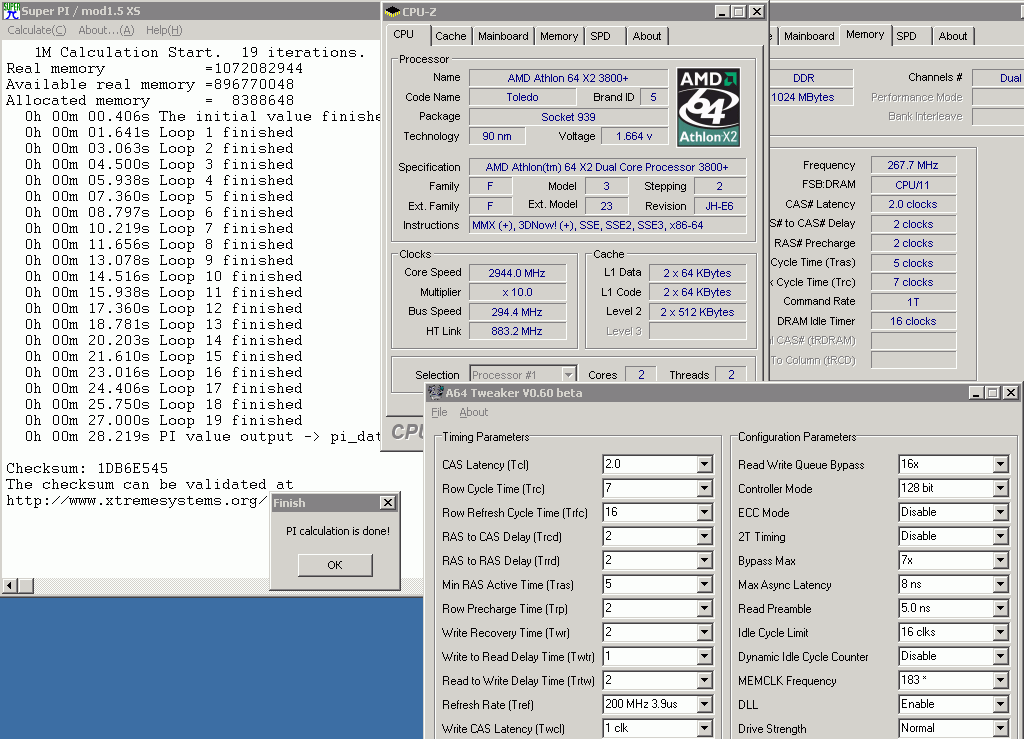The width and height of the screenshot is (1024, 739).
Task: Click the Instructions value field in CPU-Z
Action: (607, 225)
